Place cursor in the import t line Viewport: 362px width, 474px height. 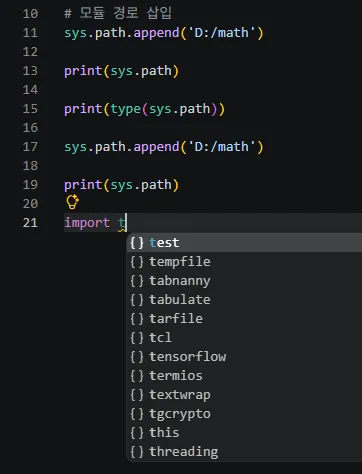95,223
